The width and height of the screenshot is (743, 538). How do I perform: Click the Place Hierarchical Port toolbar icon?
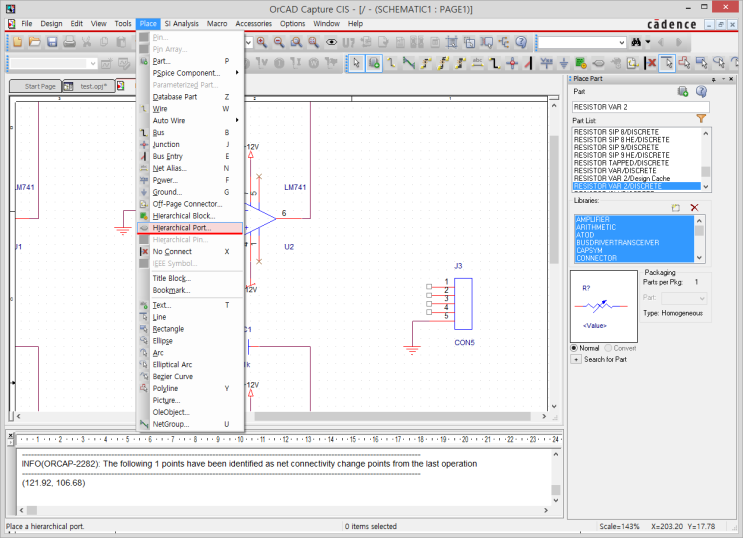point(598,63)
